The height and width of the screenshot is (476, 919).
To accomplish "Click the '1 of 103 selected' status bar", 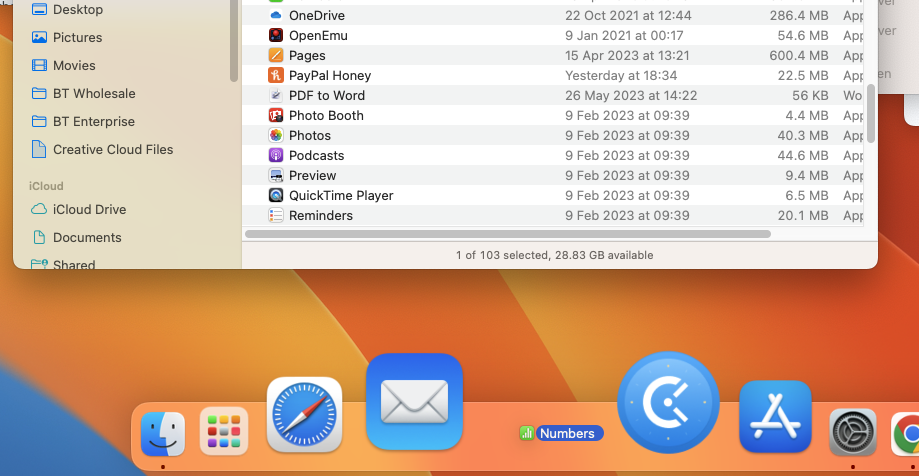I will point(554,255).
